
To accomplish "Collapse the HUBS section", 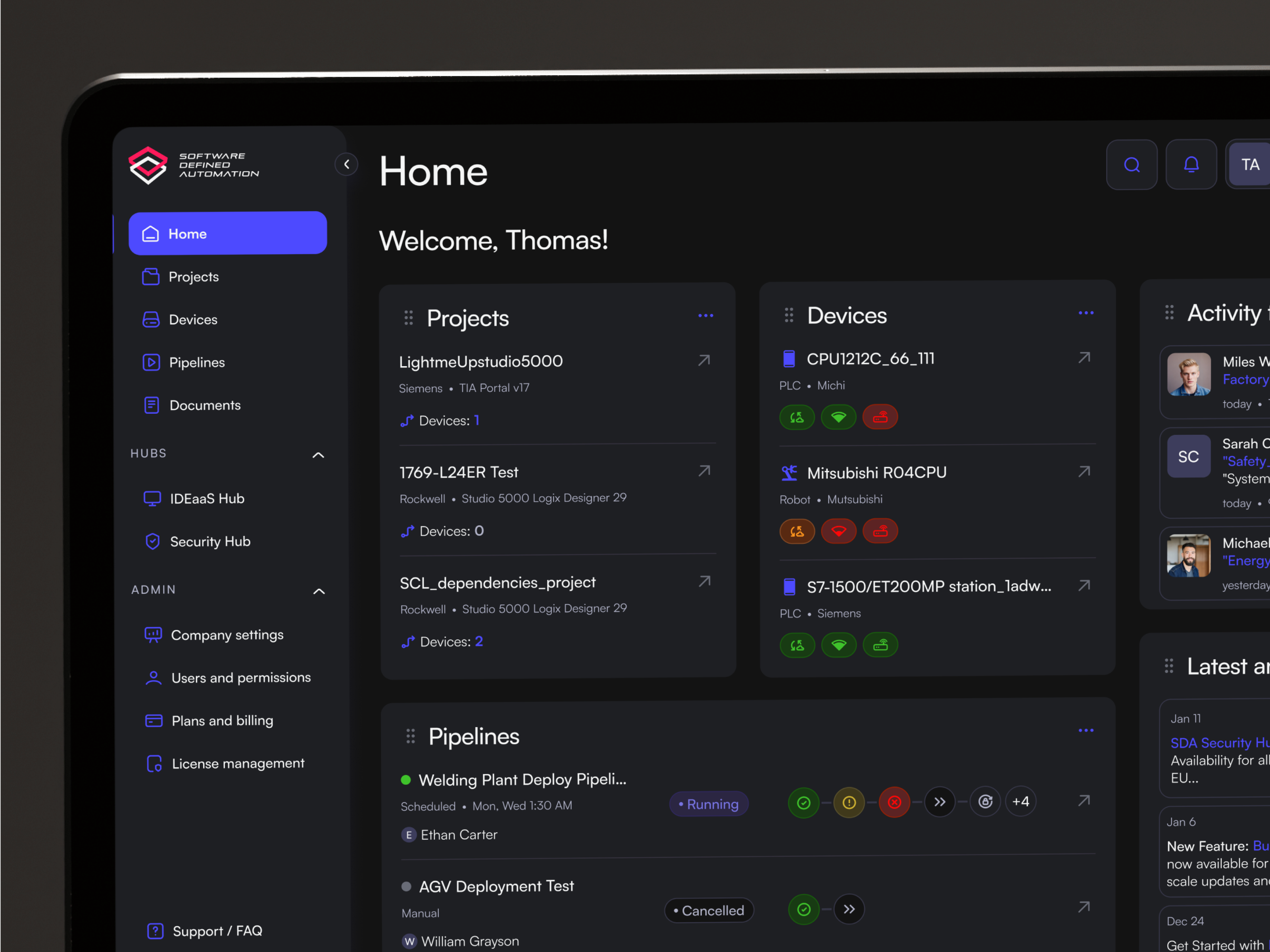I will (x=318, y=454).
